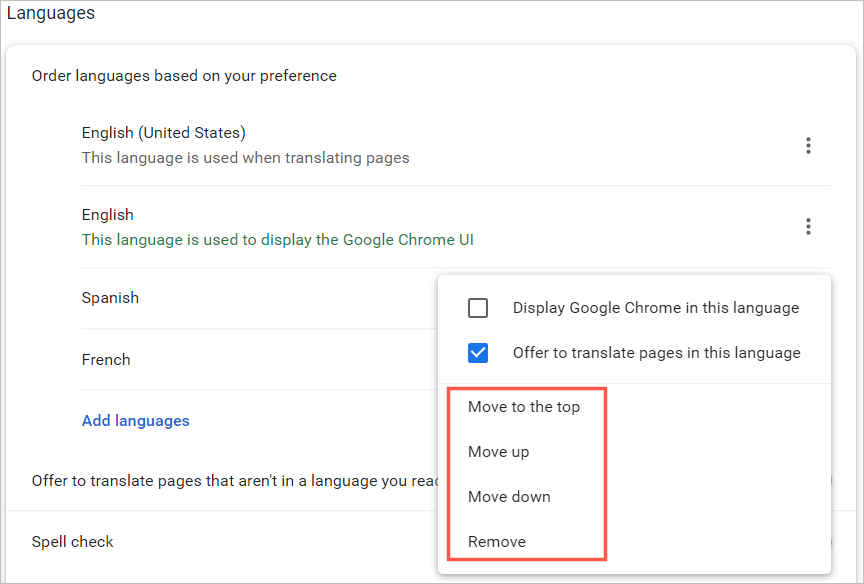
Task: Click the Languages section heading
Action: (x=51, y=14)
